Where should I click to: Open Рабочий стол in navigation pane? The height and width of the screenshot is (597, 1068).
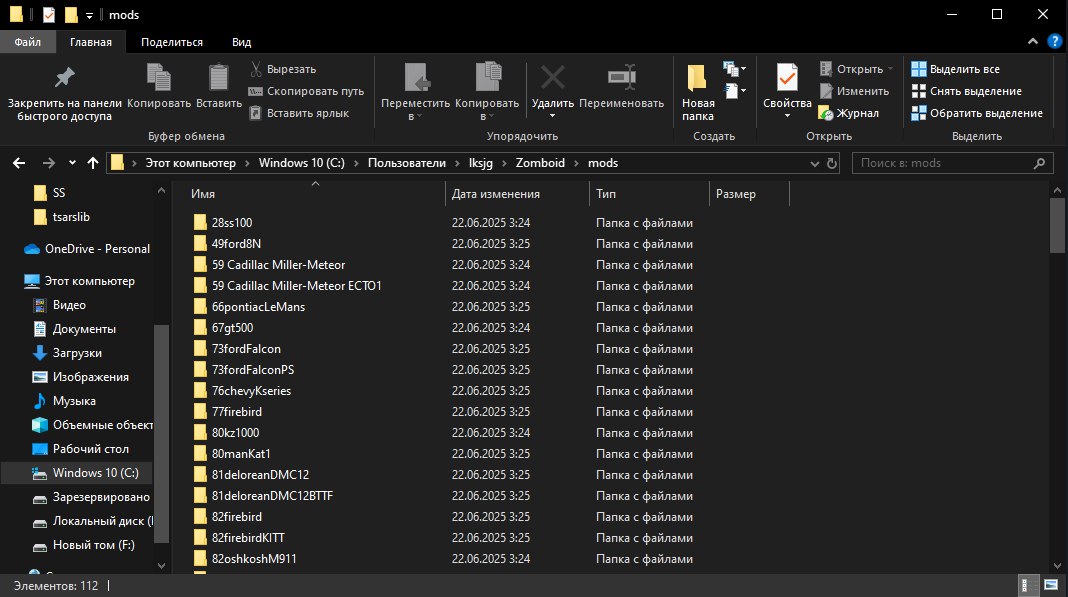coord(81,448)
